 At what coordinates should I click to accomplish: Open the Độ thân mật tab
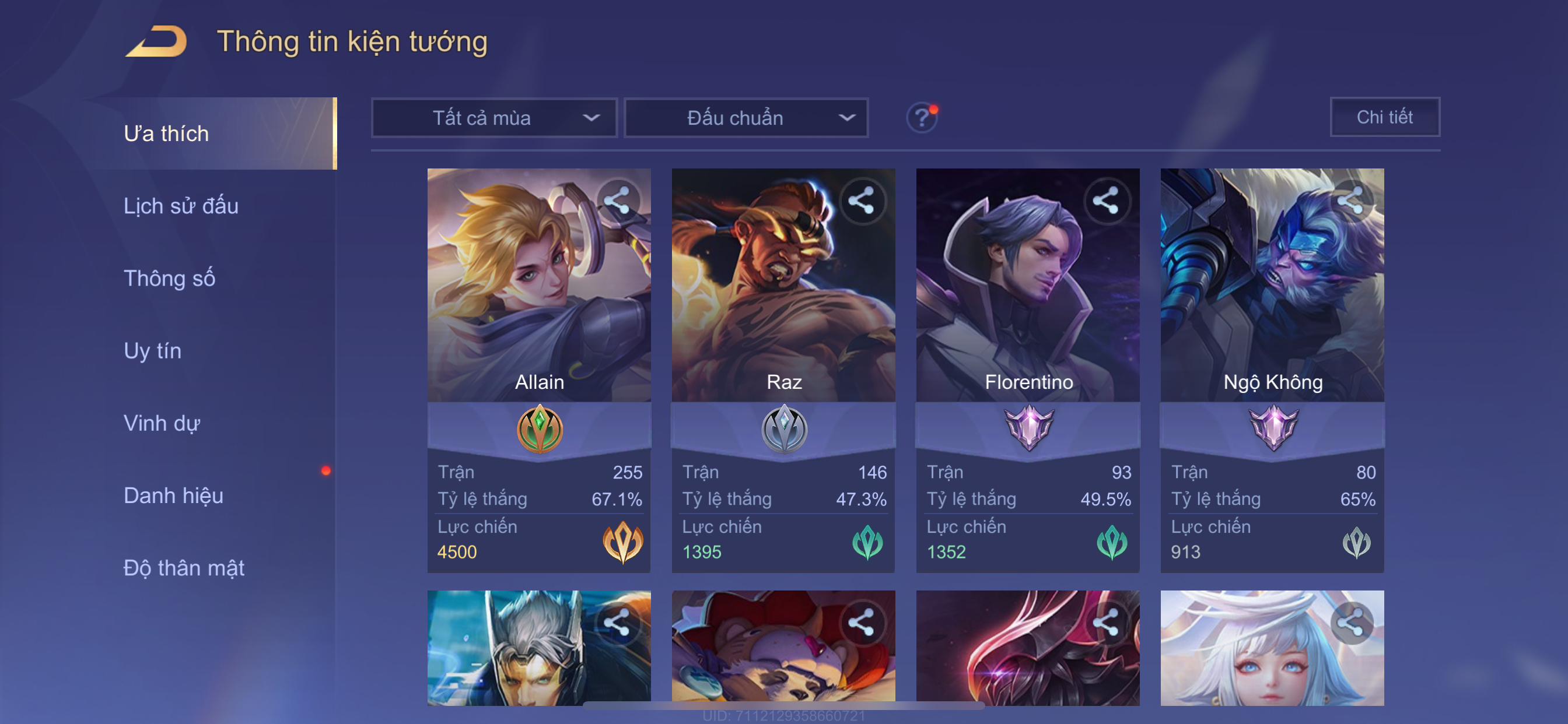click(x=184, y=568)
